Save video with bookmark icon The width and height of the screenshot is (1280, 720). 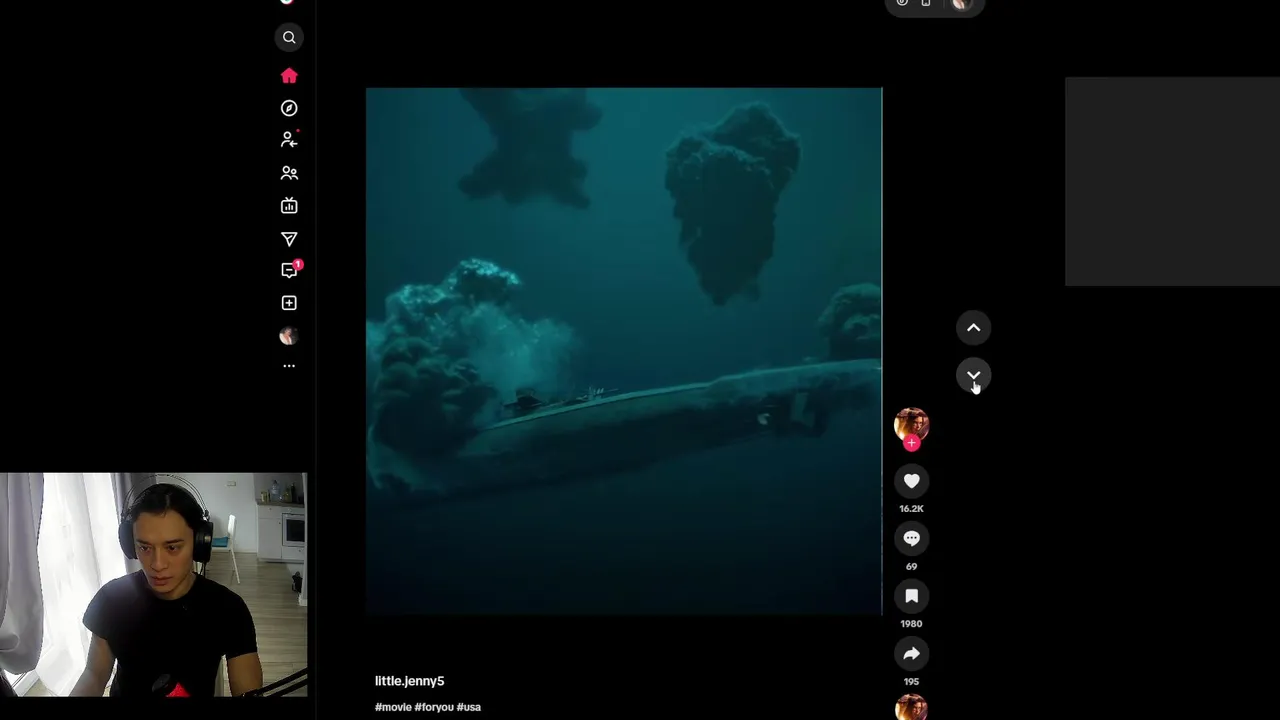pyautogui.click(x=911, y=597)
